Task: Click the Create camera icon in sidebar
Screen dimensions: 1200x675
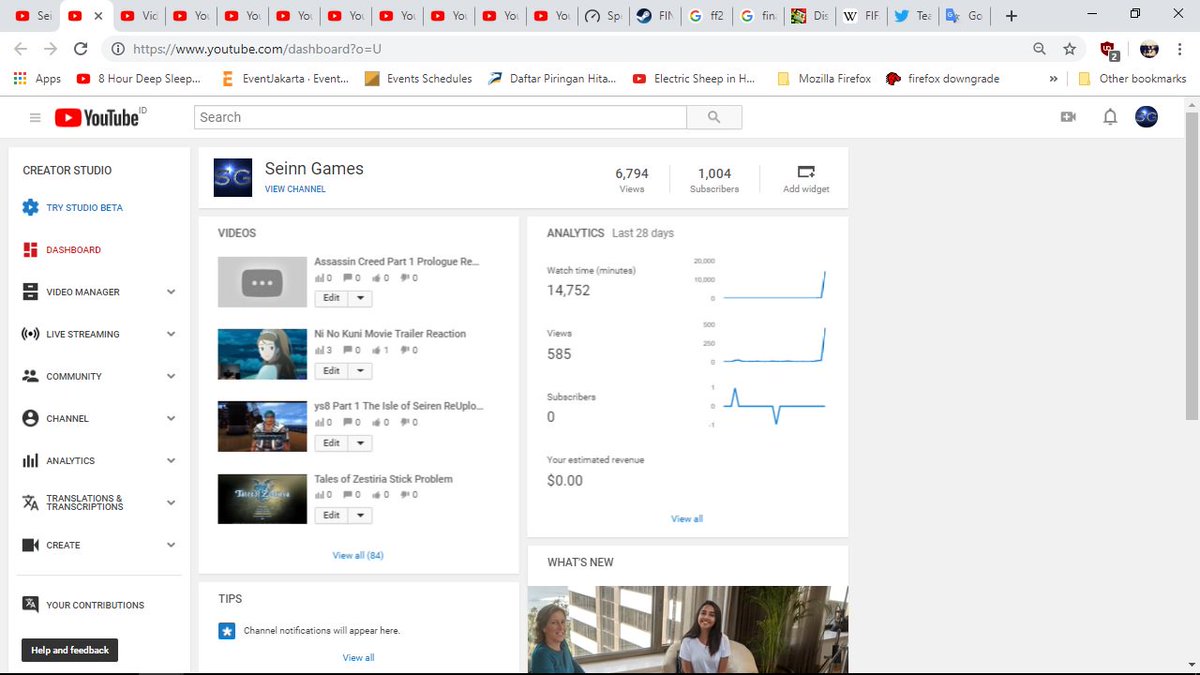Action: [x=30, y=545]
